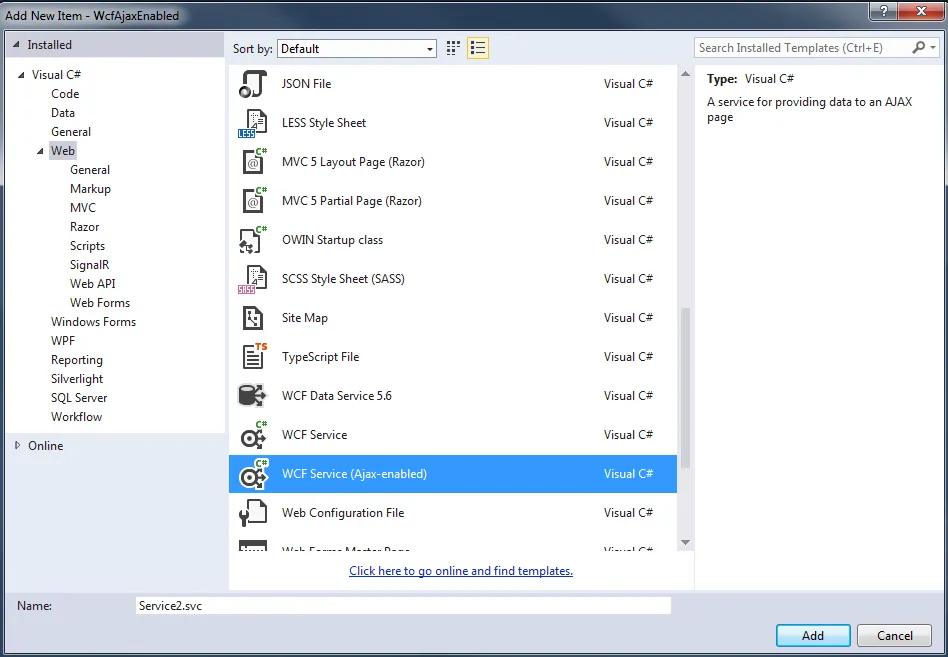Image resolution: width=948 pixels, height=657 pixels.
Task: Click the Add button
Action: point(813,636)
